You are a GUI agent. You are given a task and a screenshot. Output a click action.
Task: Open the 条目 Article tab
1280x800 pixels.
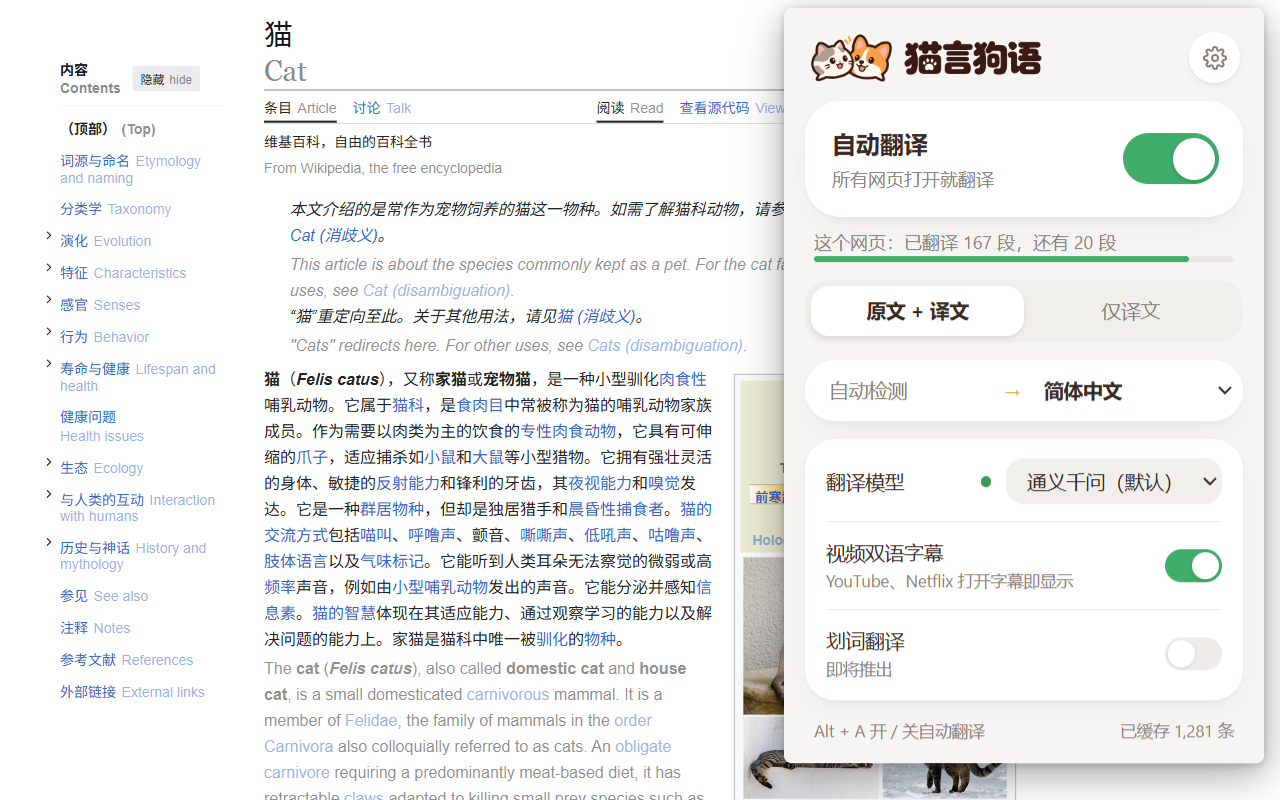click(300, 108)
